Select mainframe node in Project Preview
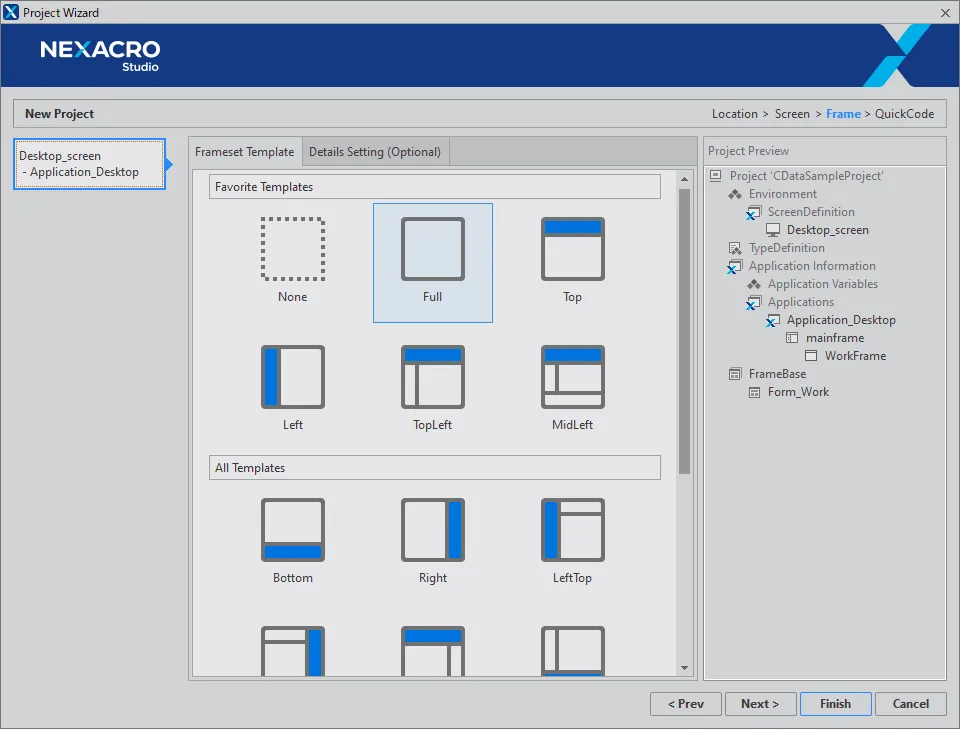Screen dimensions: 960x729 click(x=834, y=338)
